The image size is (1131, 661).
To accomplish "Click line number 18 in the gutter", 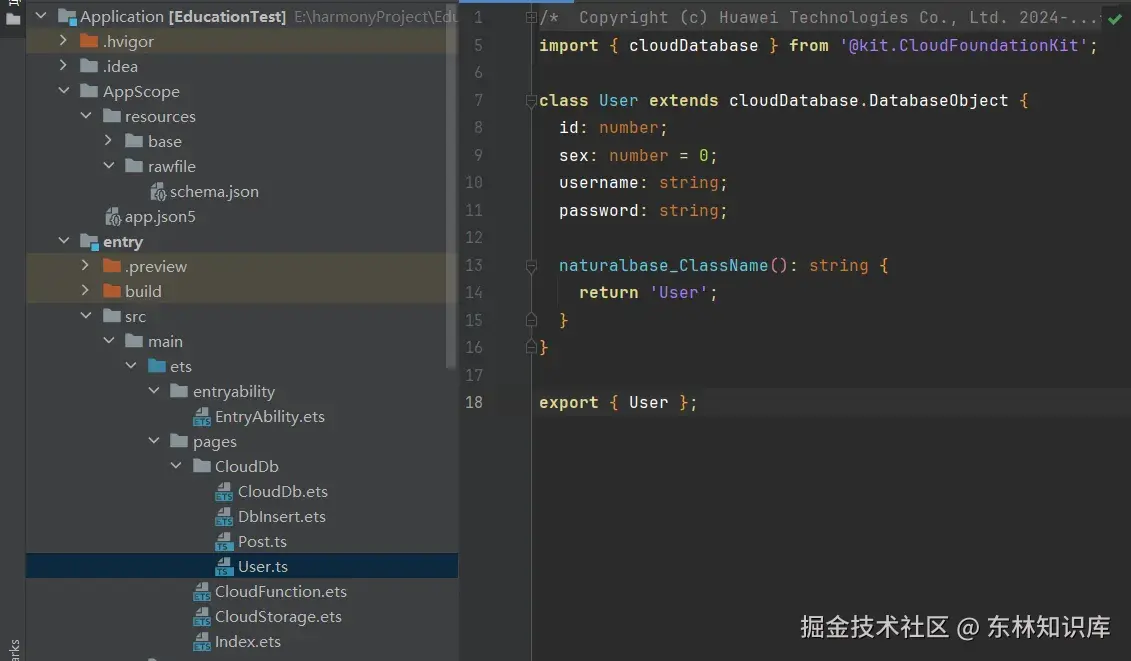I will coord(474,403).
